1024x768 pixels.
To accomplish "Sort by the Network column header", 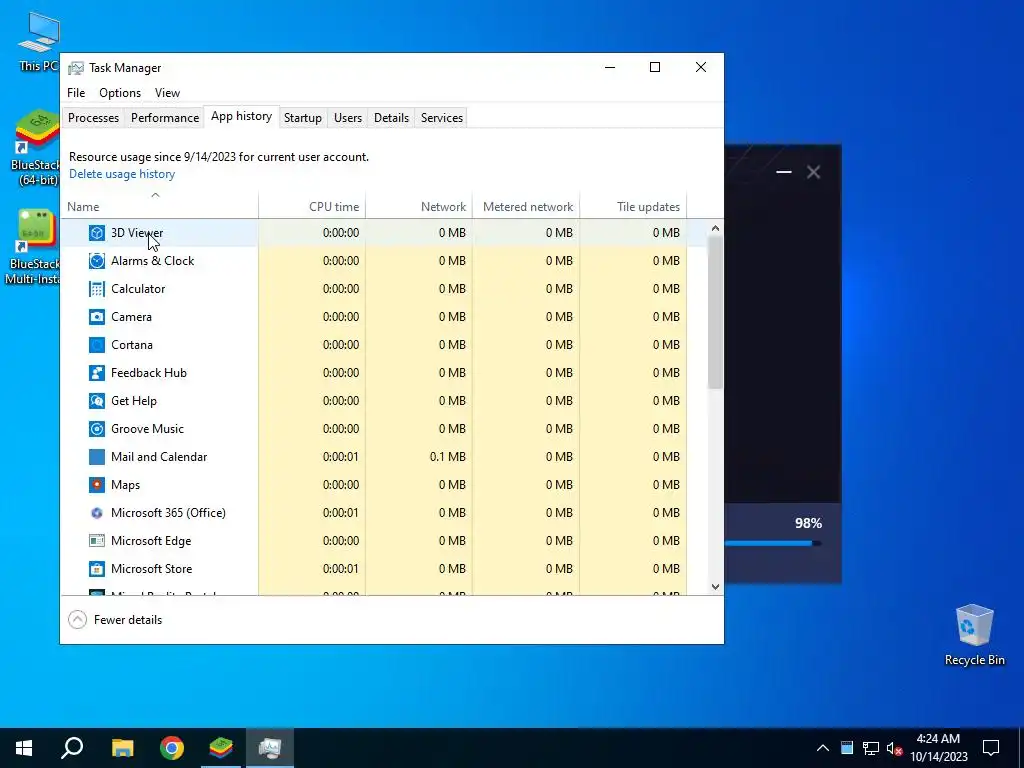I will (x=419, y=206).
